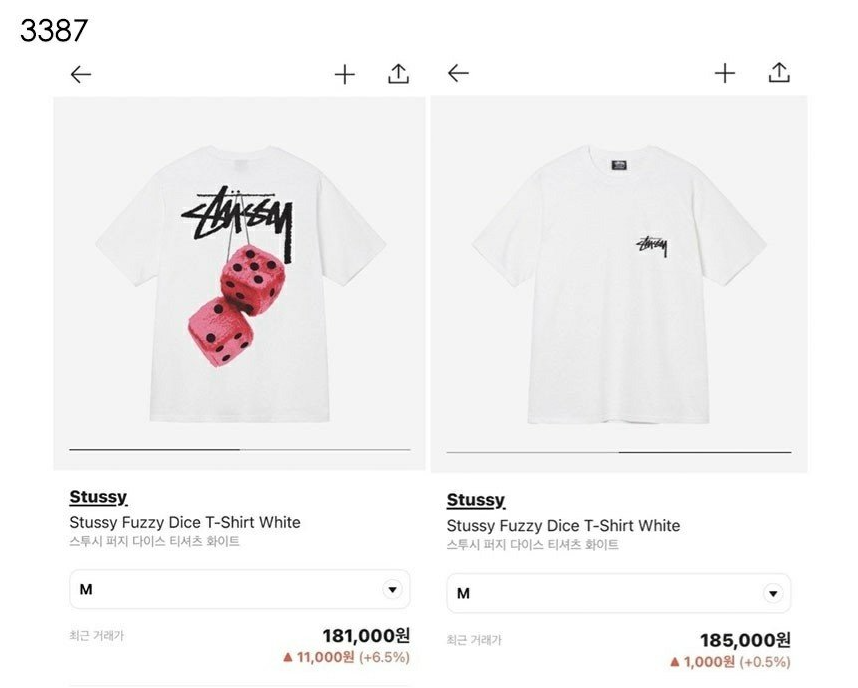The width and height of the screenshot is (858, 688).
Task: Click the +11,000원 price change indicator
Action: (346, 657)
